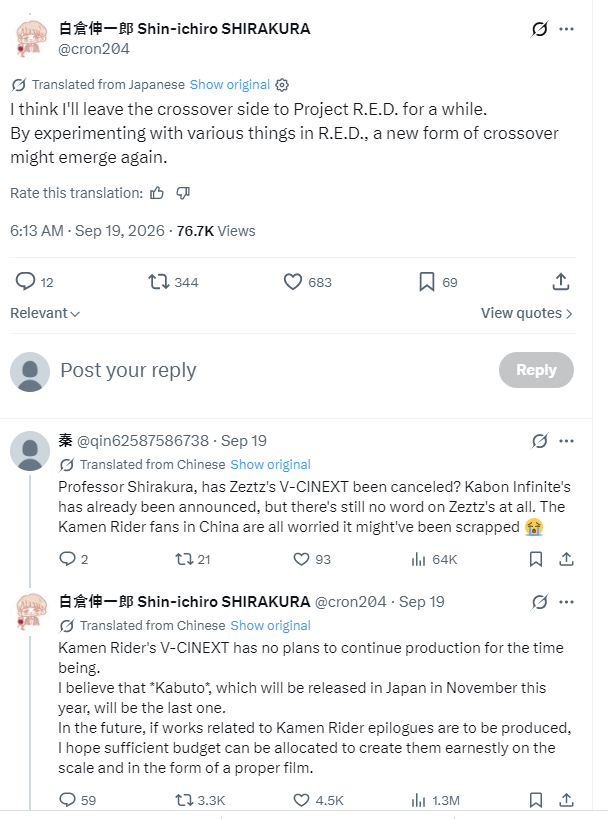608x819 pixels.
Task: Expand the Relevant sort dropdown
Action: [x=45, y=313]
